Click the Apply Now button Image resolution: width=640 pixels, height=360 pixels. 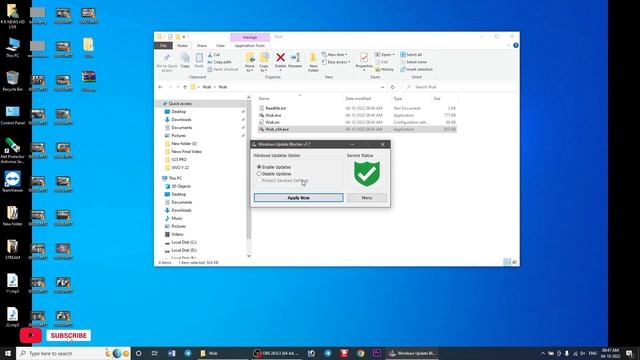(298, 198)
